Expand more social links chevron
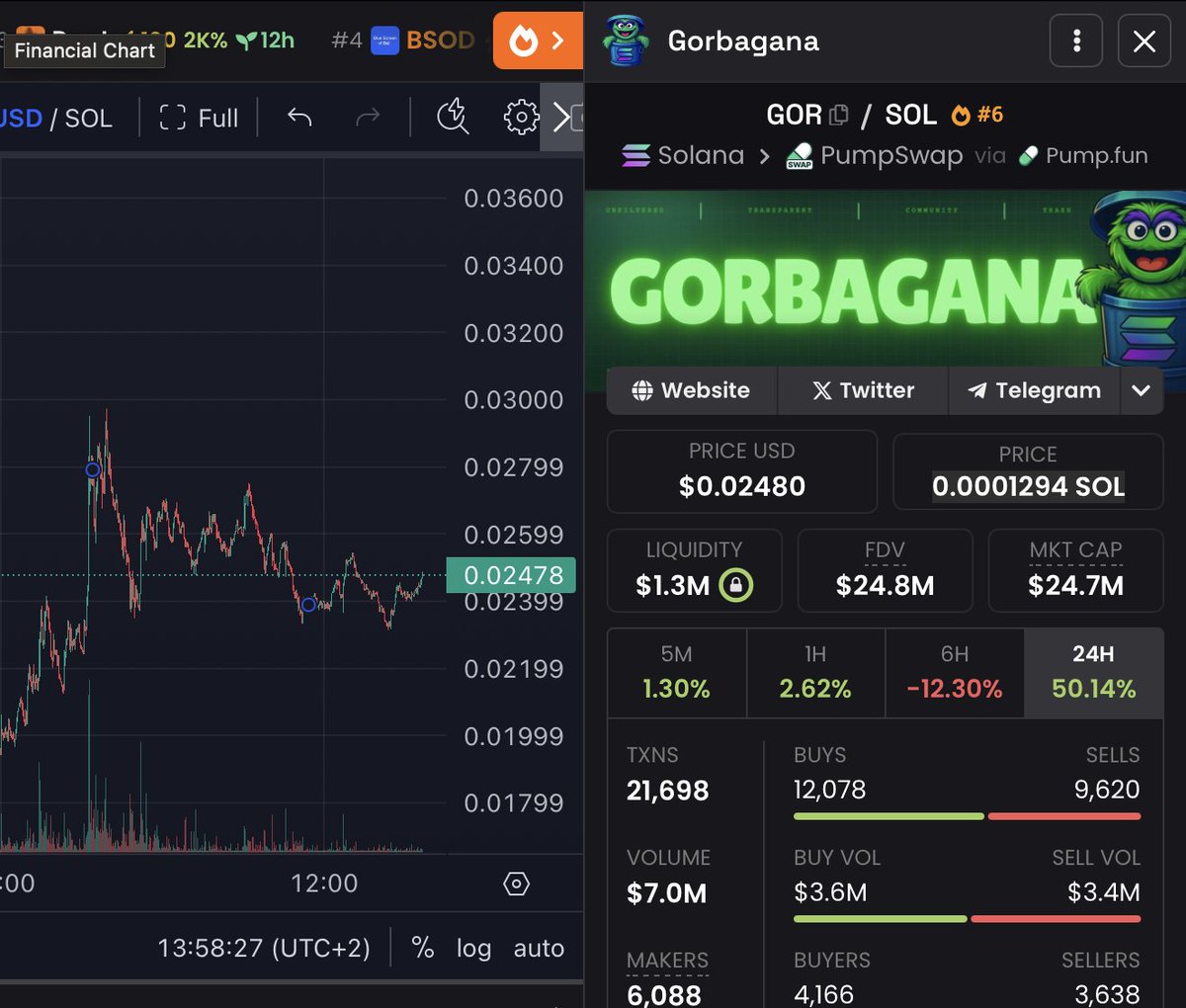This screenshot has width=1186, height=1008. [x=1142, y=390]
